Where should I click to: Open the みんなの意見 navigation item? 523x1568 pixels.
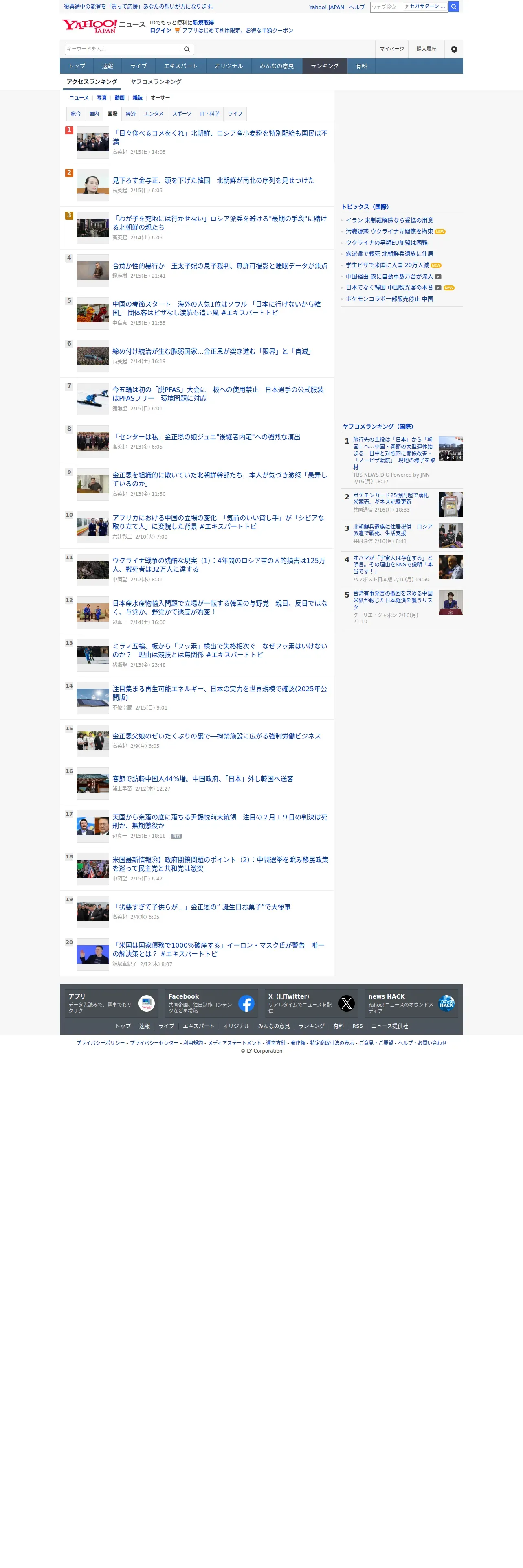[277, 66]
